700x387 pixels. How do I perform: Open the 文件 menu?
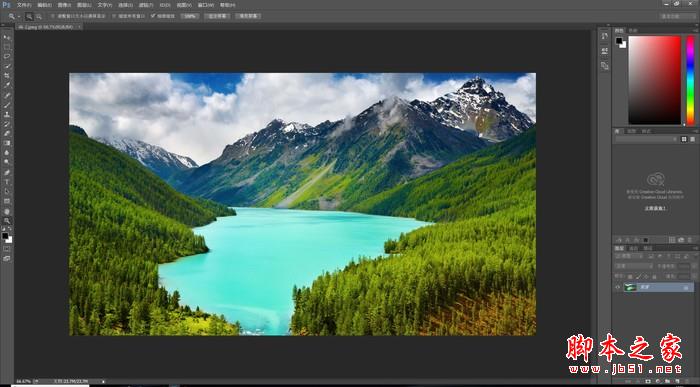[x=24, y=5]
